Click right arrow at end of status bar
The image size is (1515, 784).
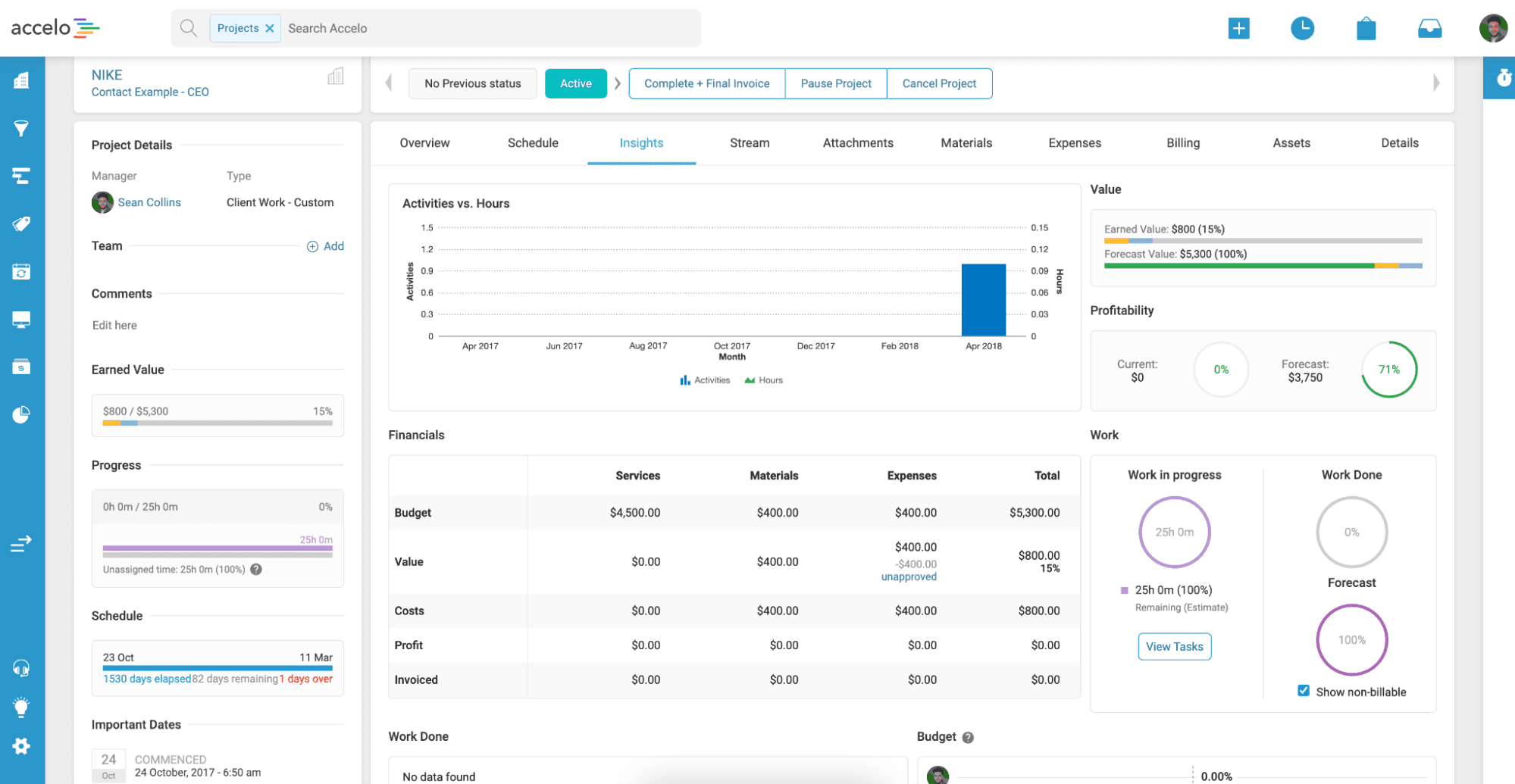click(x=1435, y=83)
